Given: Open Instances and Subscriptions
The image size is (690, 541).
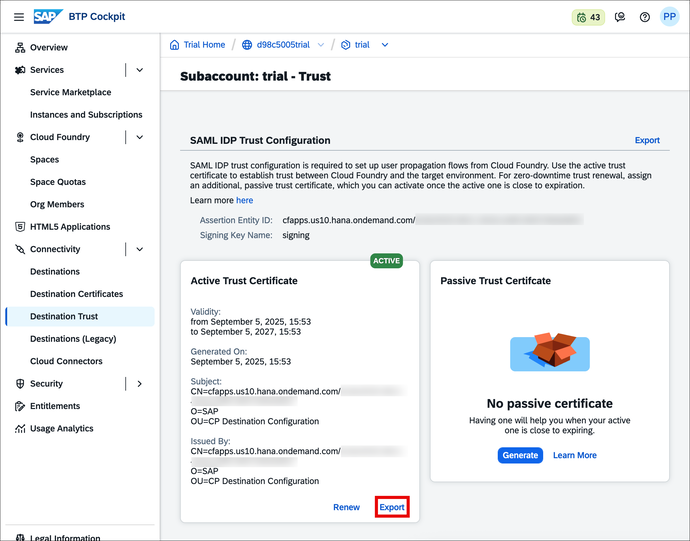Looking at the screenshot, I should click(86, 114).
